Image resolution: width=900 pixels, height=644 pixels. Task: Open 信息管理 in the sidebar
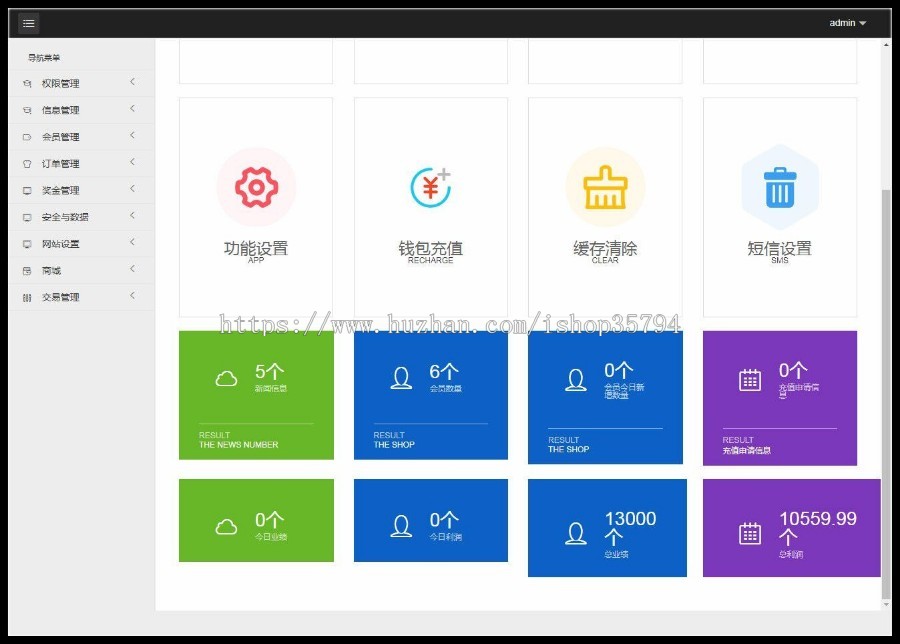(x=81, y=110)
